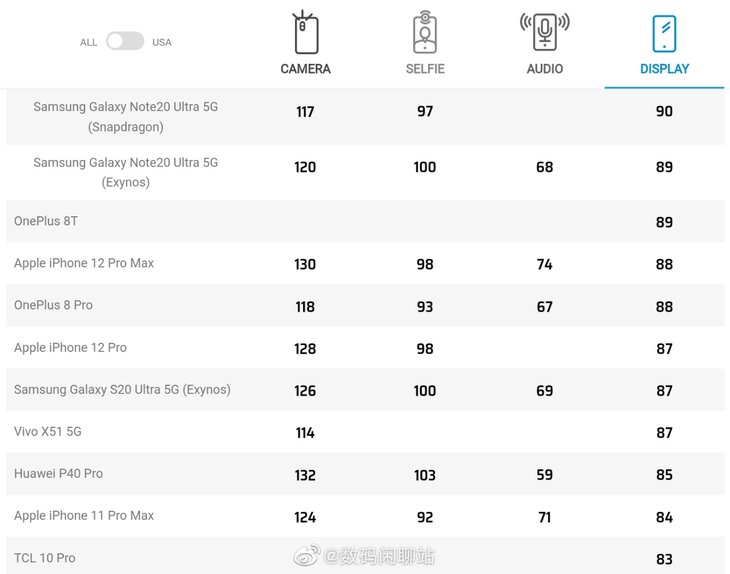
Task: Open the OnePlus 8T entry
Action: click(x=46, y=221)
